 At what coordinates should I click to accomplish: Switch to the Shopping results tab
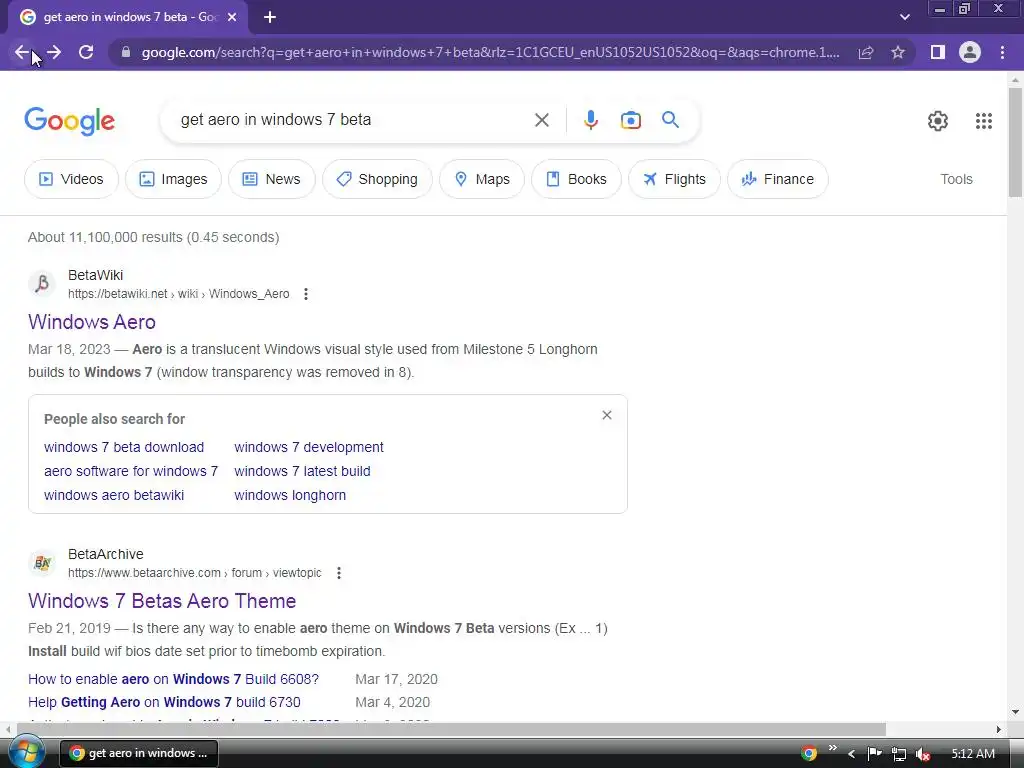[377, 179]
